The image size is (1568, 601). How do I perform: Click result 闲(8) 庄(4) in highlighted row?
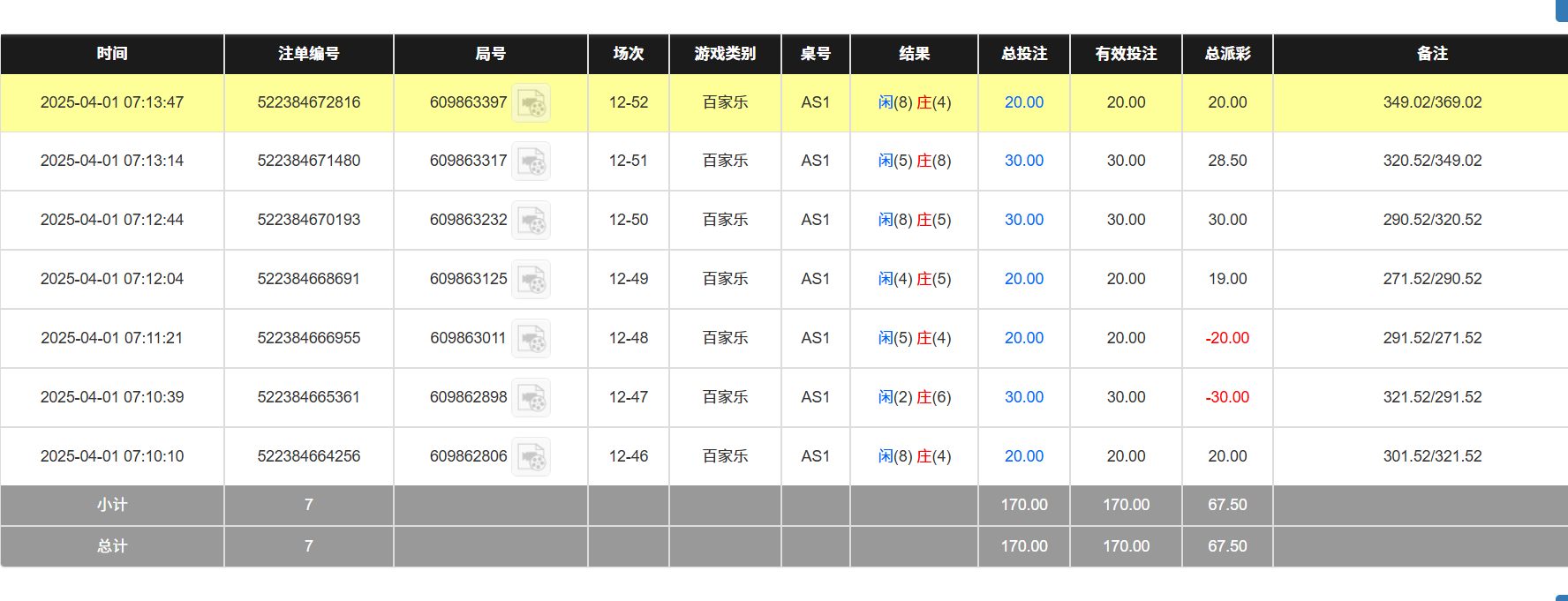(914, 102)
